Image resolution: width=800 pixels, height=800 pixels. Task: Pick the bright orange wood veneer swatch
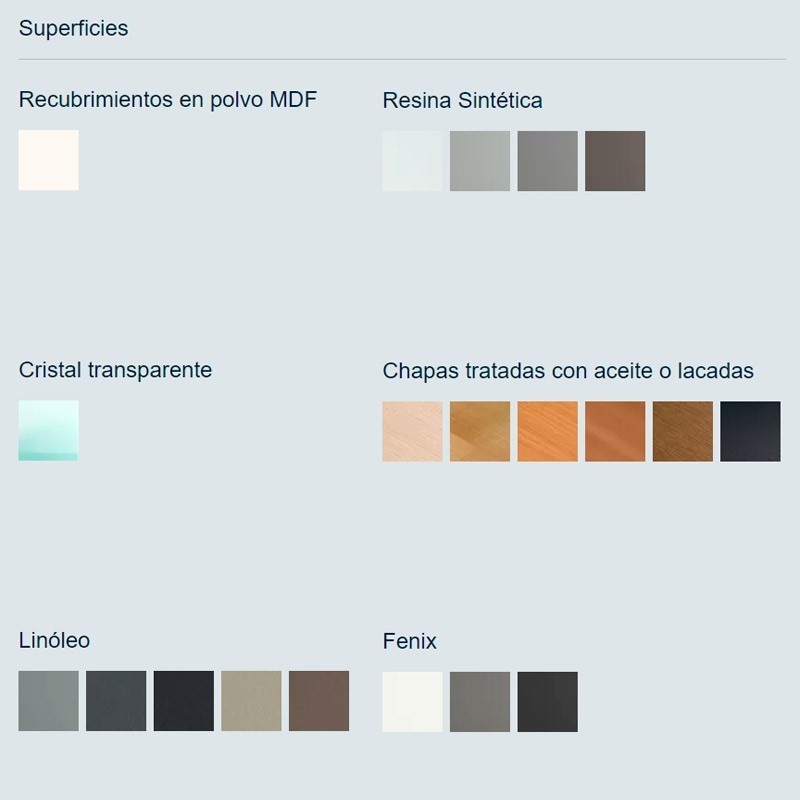(x=547, y=431)
